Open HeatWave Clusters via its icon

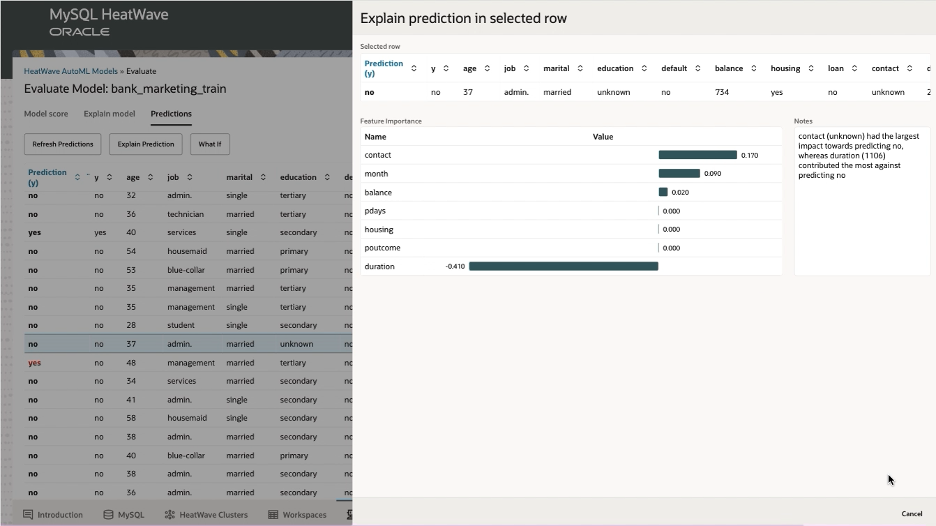coord(169,515)
